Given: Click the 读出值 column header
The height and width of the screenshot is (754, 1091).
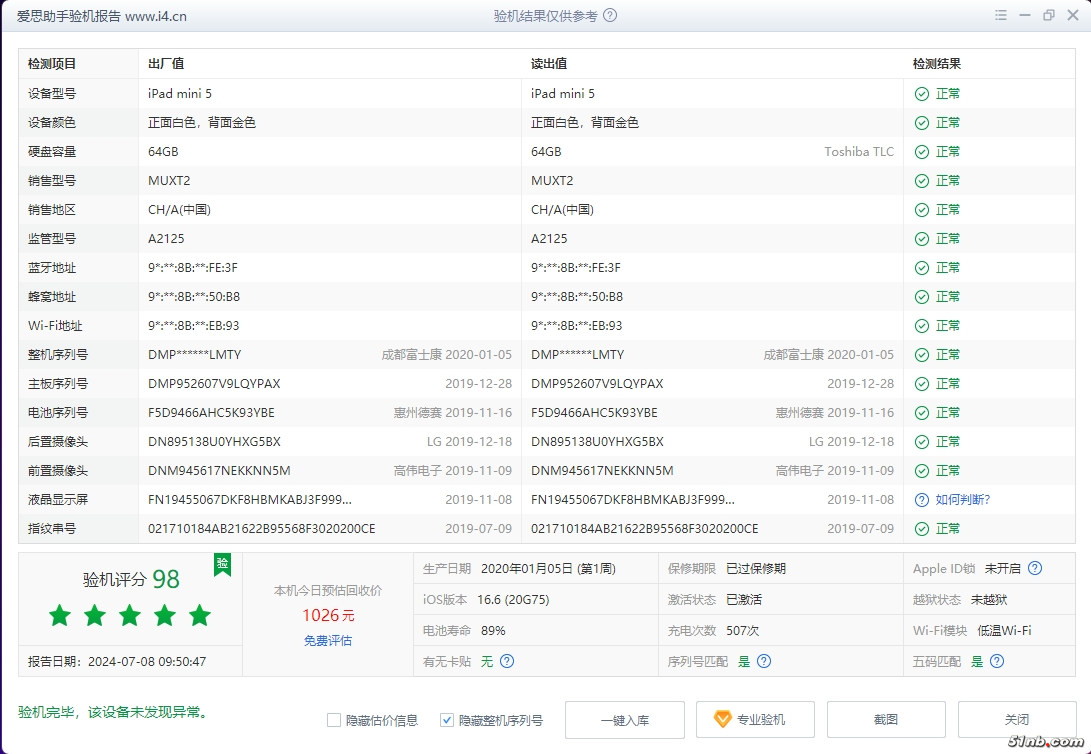Looking at the screenshot, I should pos(549,64).
